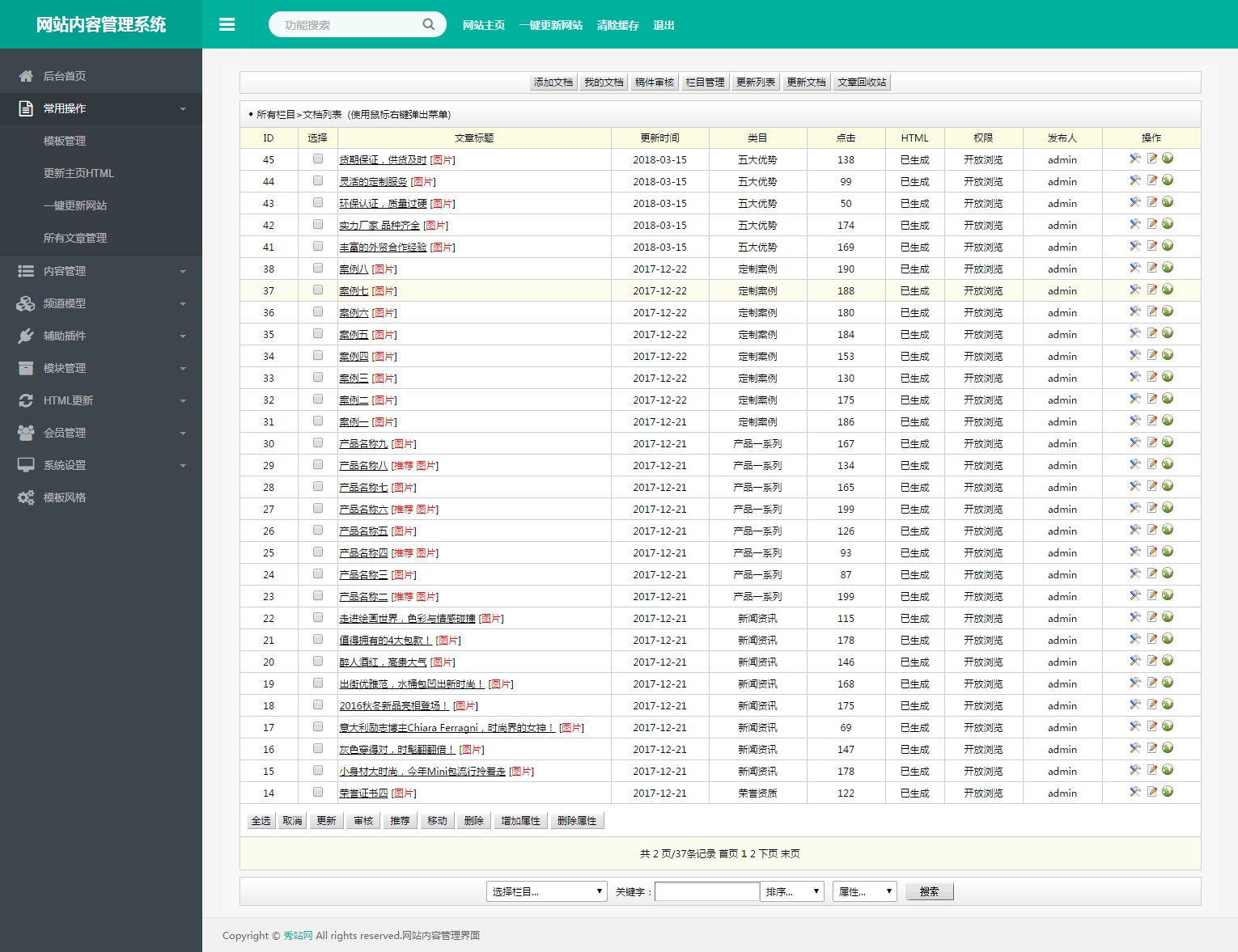This screenshot has height=952, width=1238.
Task: Click the gears icon next to 模板风格
Action: 26,497
